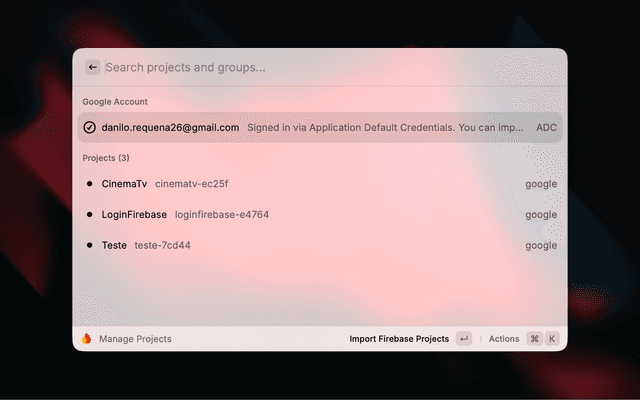The height and width of the screenshot is (400, 640).
Task: Click the Firebase flame icon
Action: click(x=87, y=338)
